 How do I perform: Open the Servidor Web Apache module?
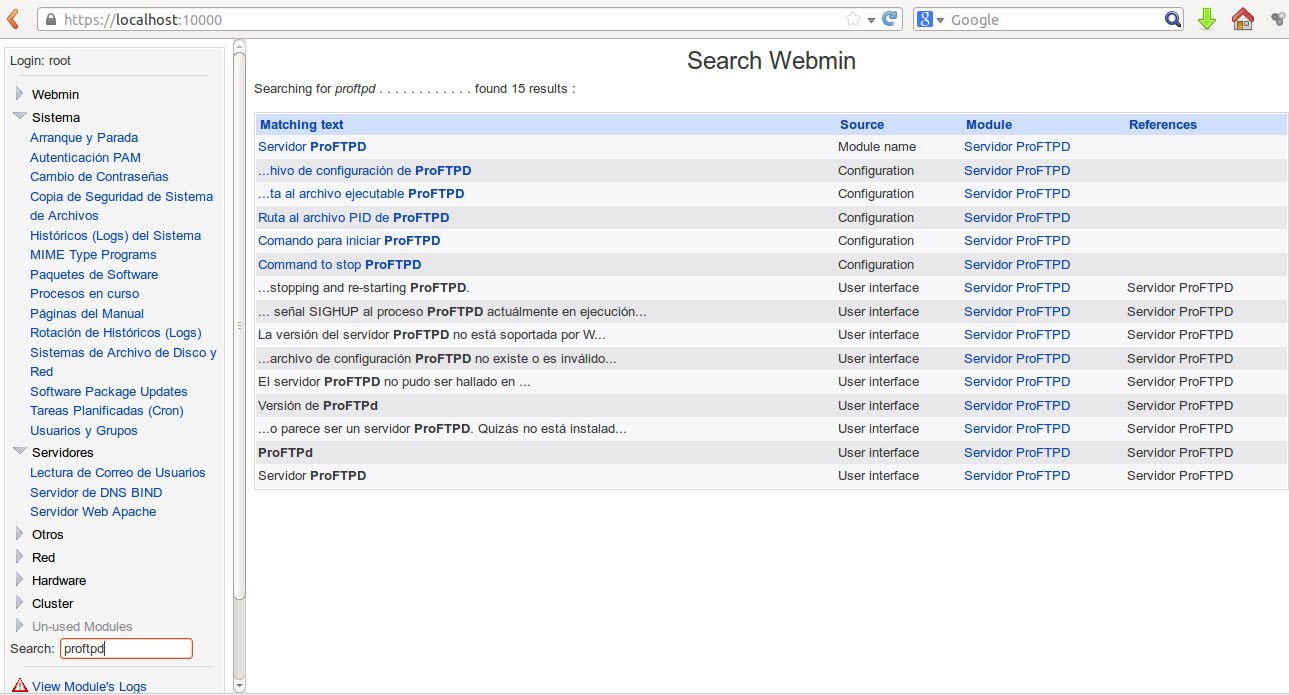[x=93, y=512]
